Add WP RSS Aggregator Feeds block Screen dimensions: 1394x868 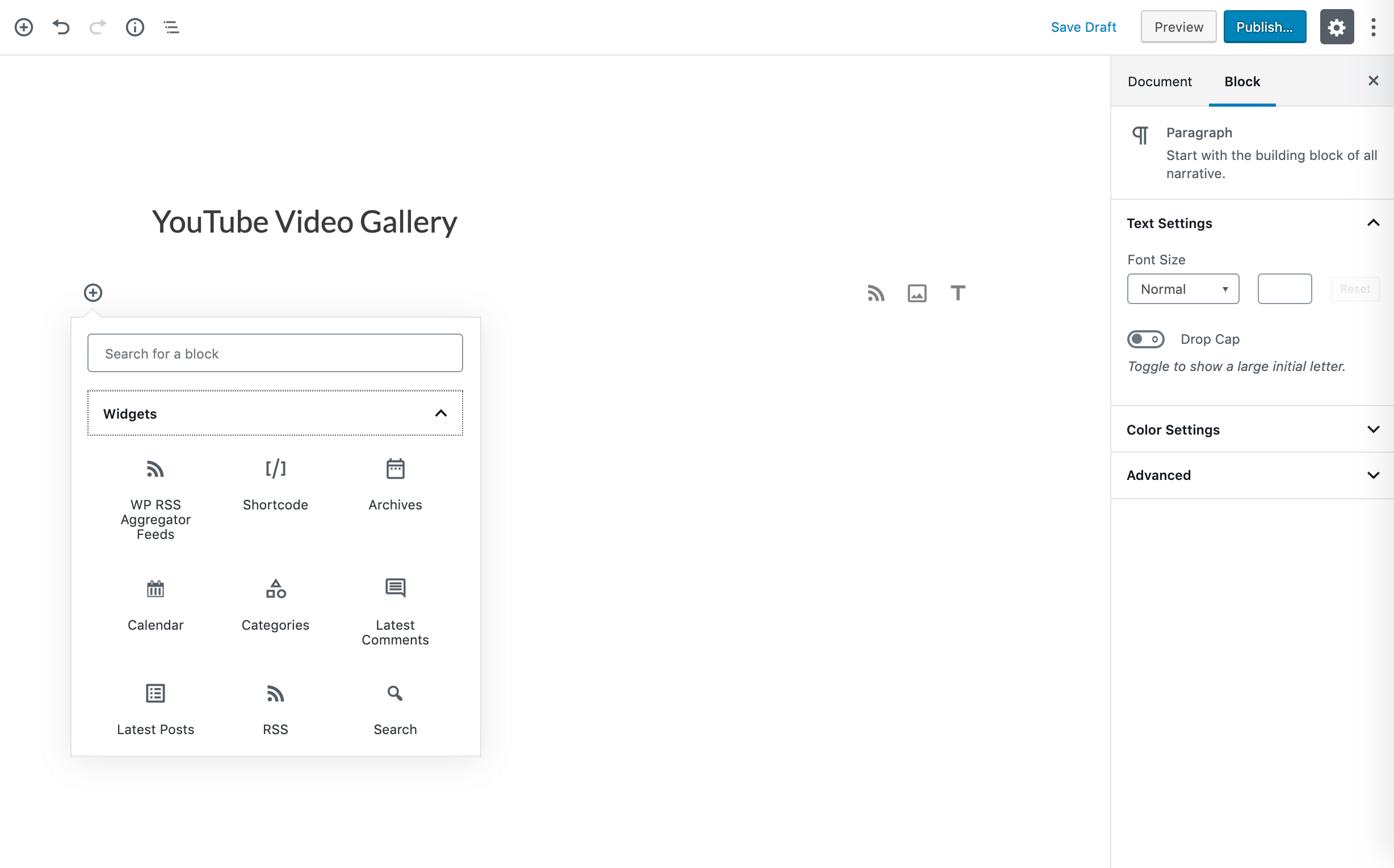(x=156, y=499)
